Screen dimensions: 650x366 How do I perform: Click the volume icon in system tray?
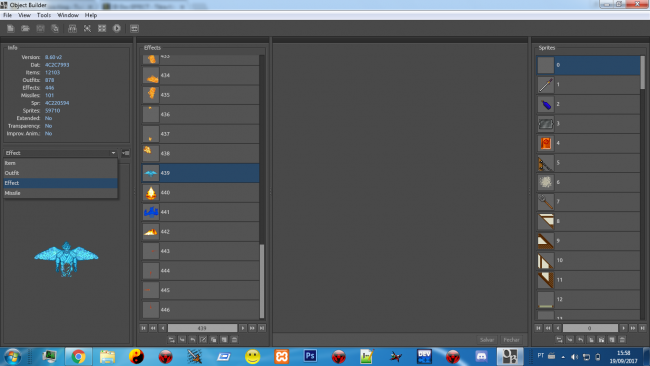[575, 356]
